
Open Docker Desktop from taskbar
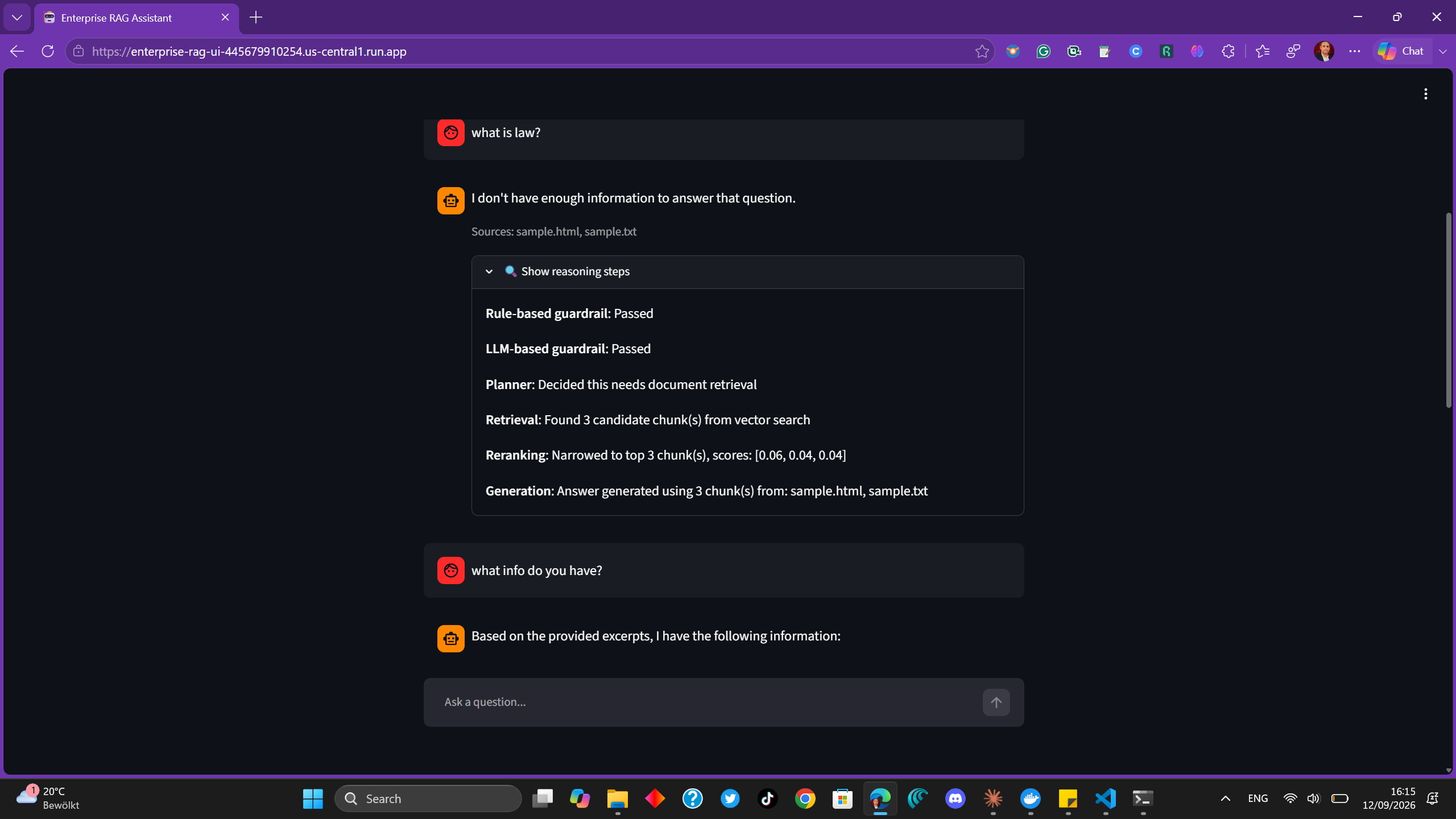click(x=1031, y=799)
